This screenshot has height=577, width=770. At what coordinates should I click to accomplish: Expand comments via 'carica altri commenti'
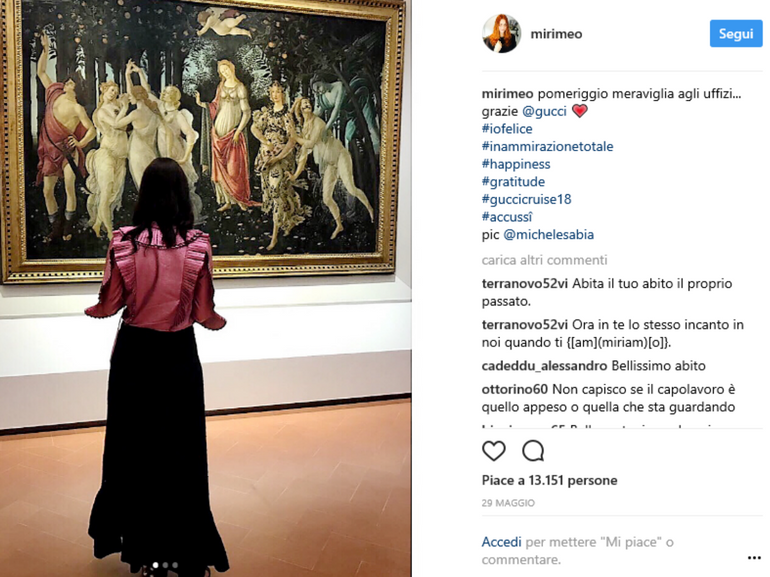544,260
